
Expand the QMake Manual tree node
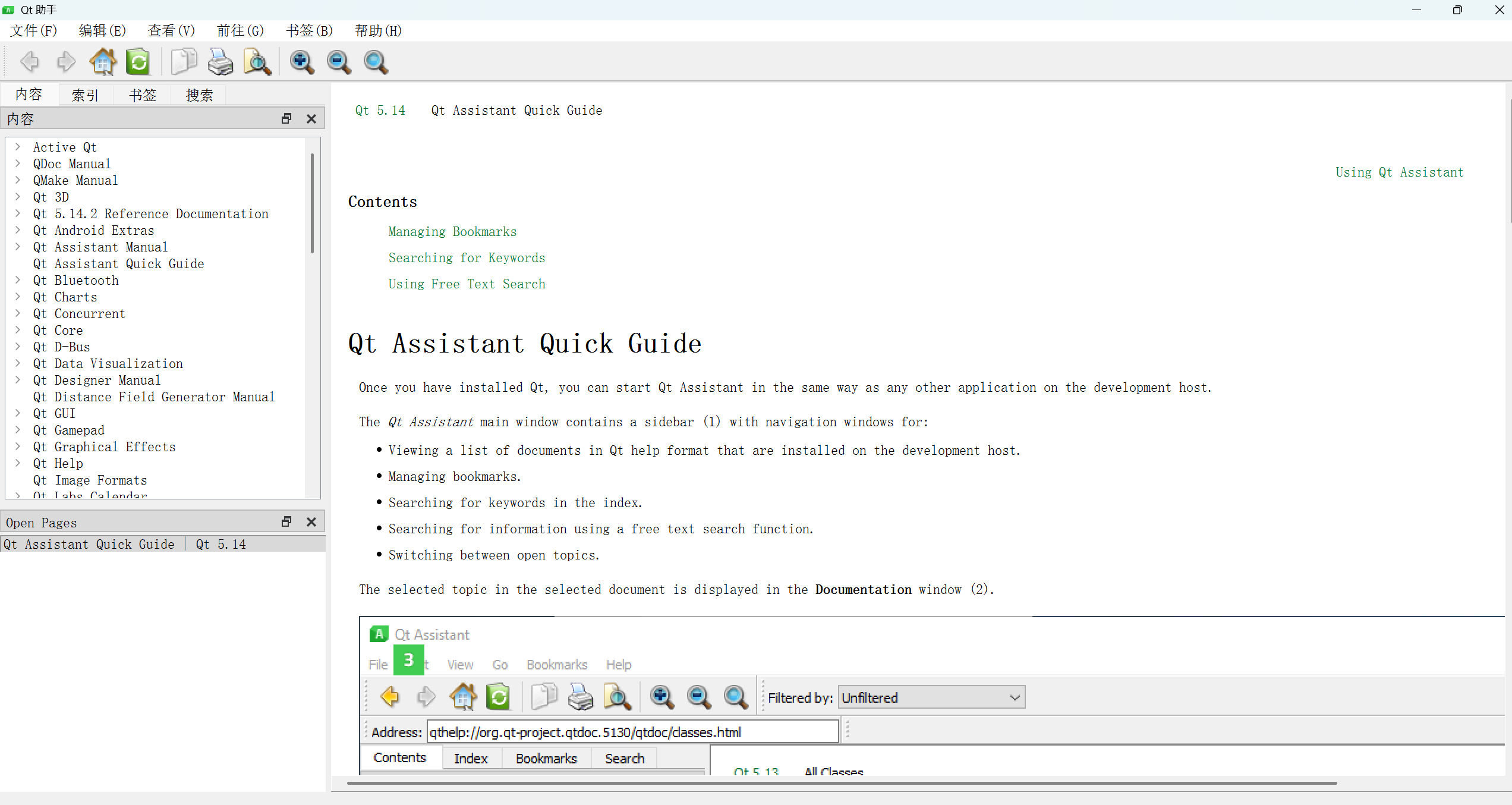[x=18, y=180]
